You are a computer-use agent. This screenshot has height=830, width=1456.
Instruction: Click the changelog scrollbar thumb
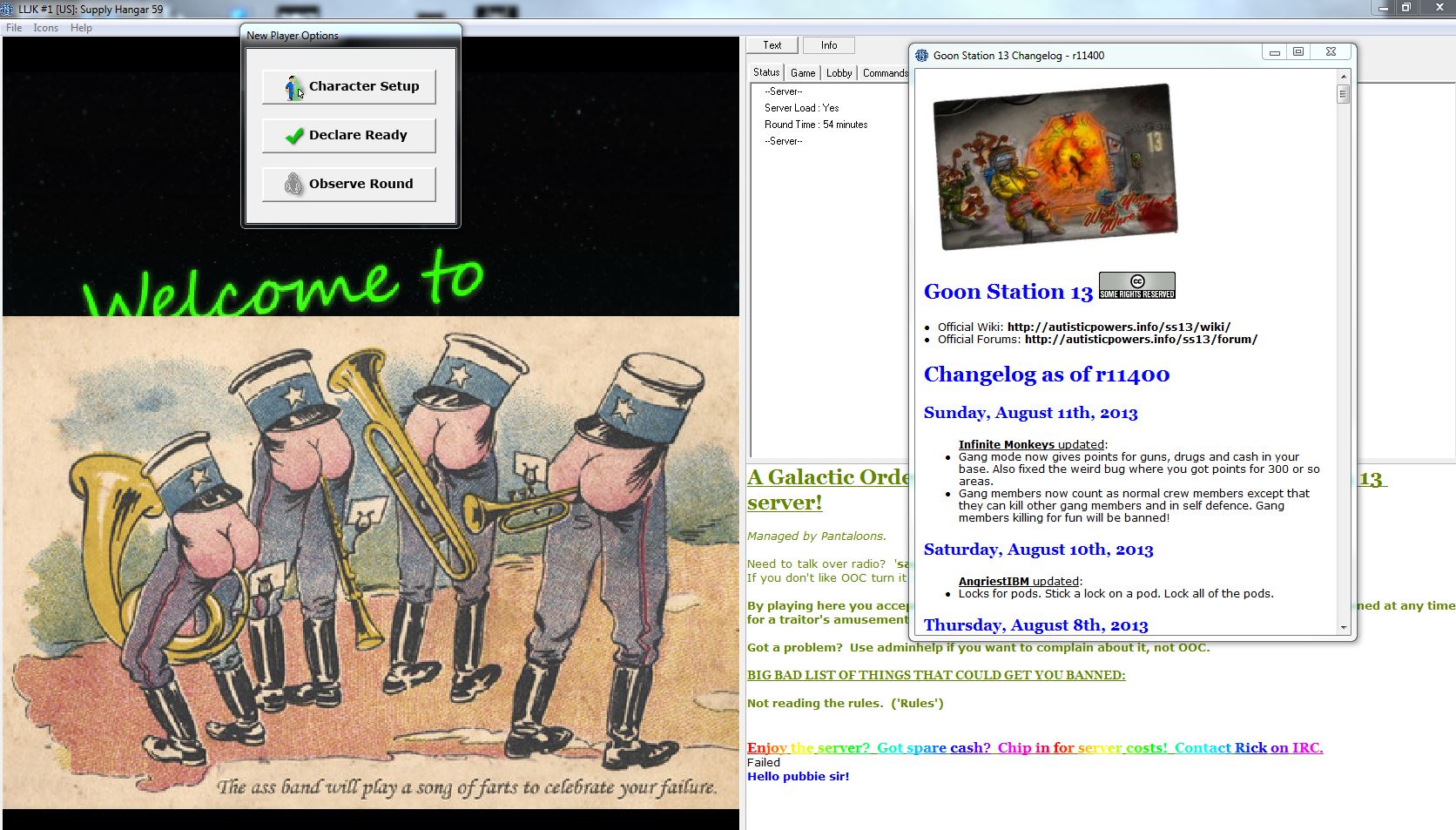coord(1344,94)
